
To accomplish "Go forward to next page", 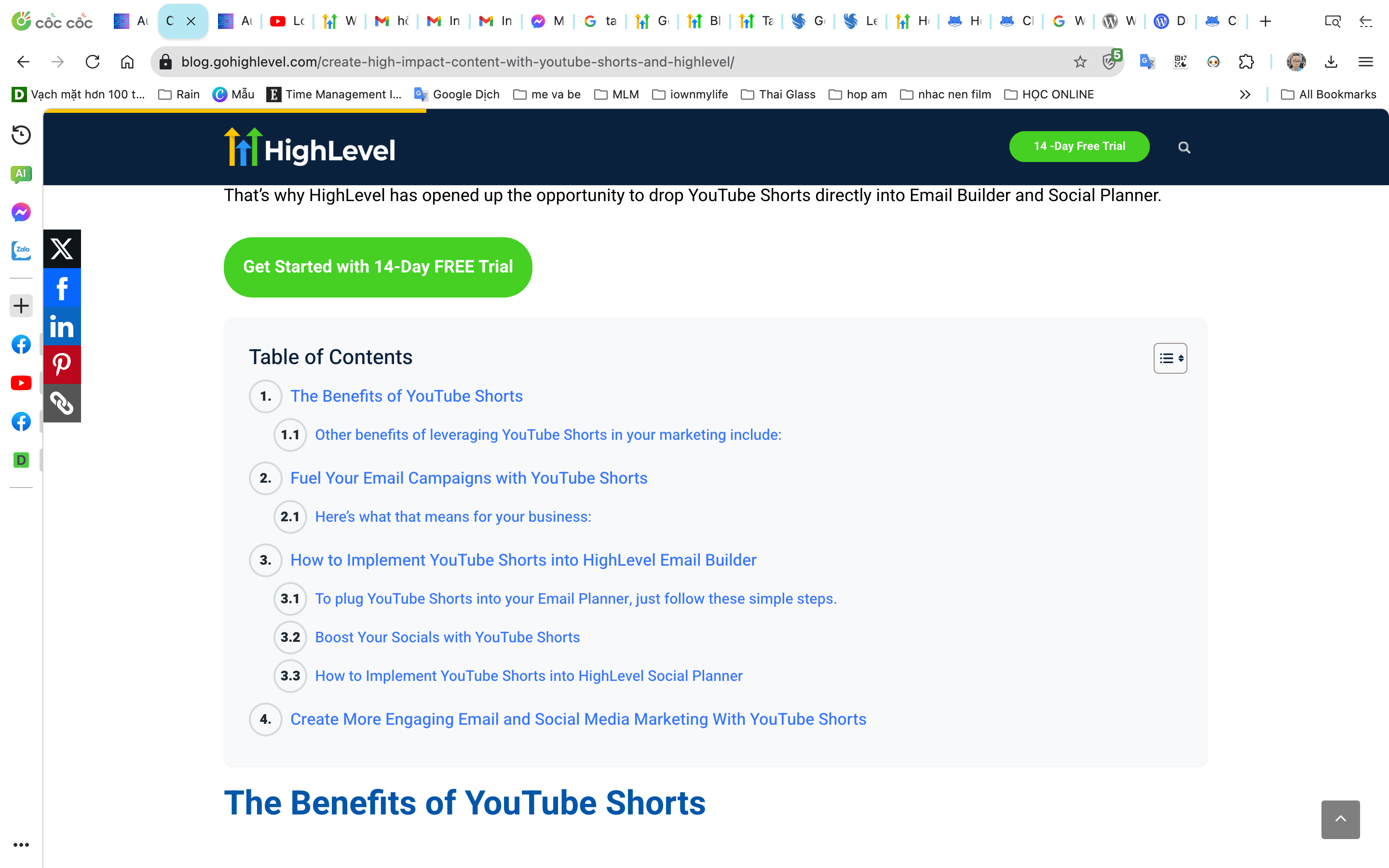I will click(57, 62).
